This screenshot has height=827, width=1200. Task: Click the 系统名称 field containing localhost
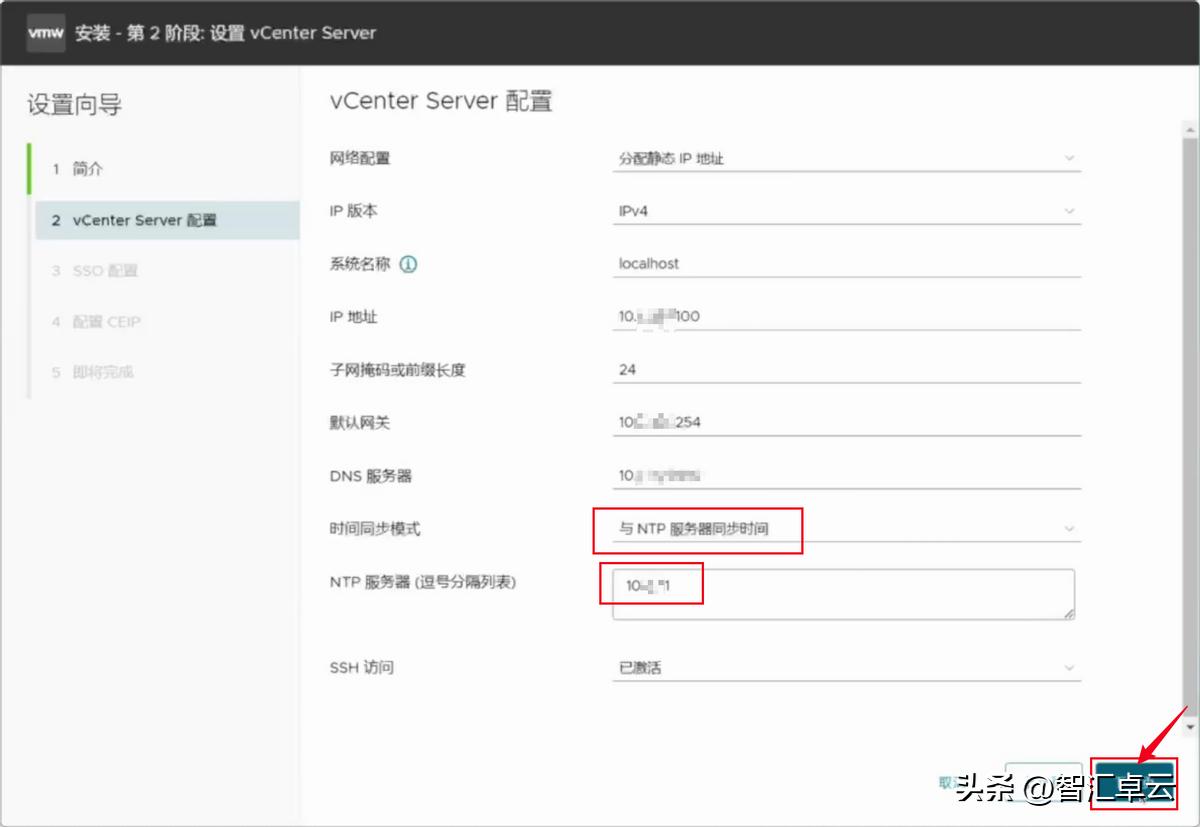846,264
